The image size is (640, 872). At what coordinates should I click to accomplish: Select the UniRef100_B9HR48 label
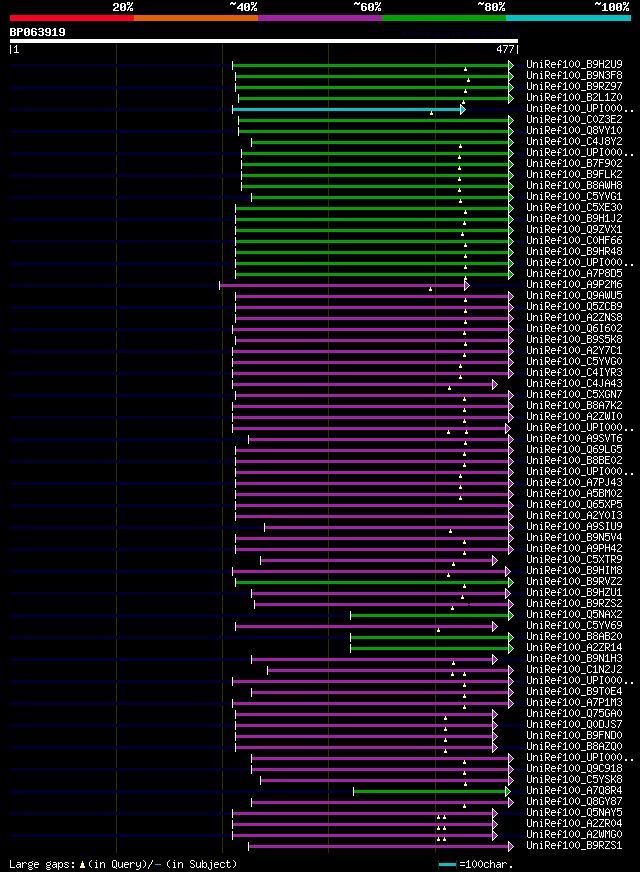pos(574,251)
